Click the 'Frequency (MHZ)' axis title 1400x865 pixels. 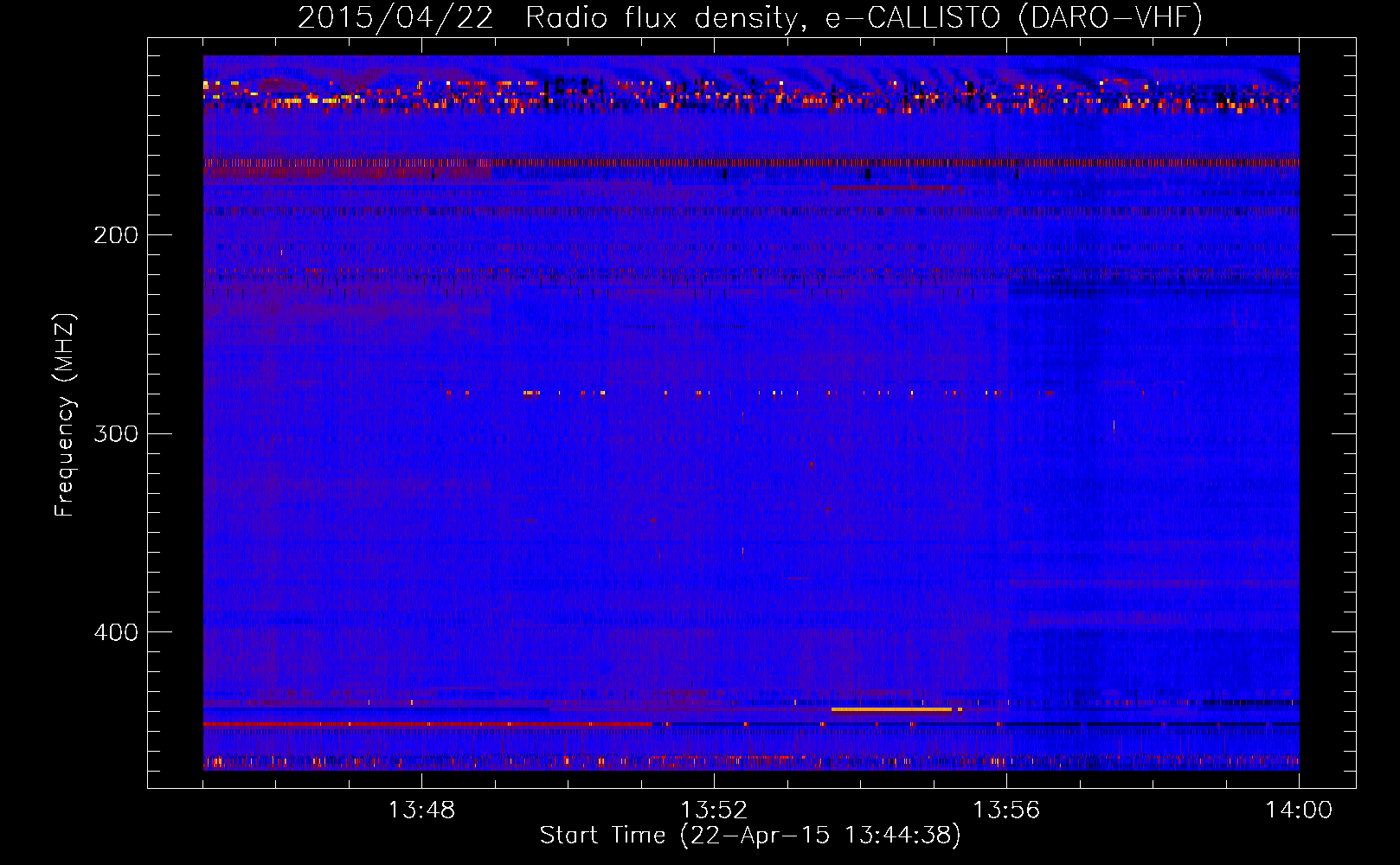[x=65, y=415]
